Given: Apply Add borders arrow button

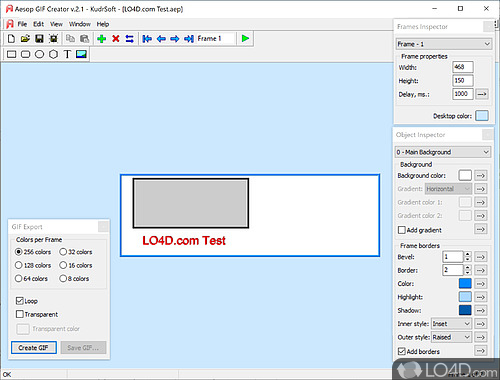Looking at the screenshot, I should coord(481,351).
